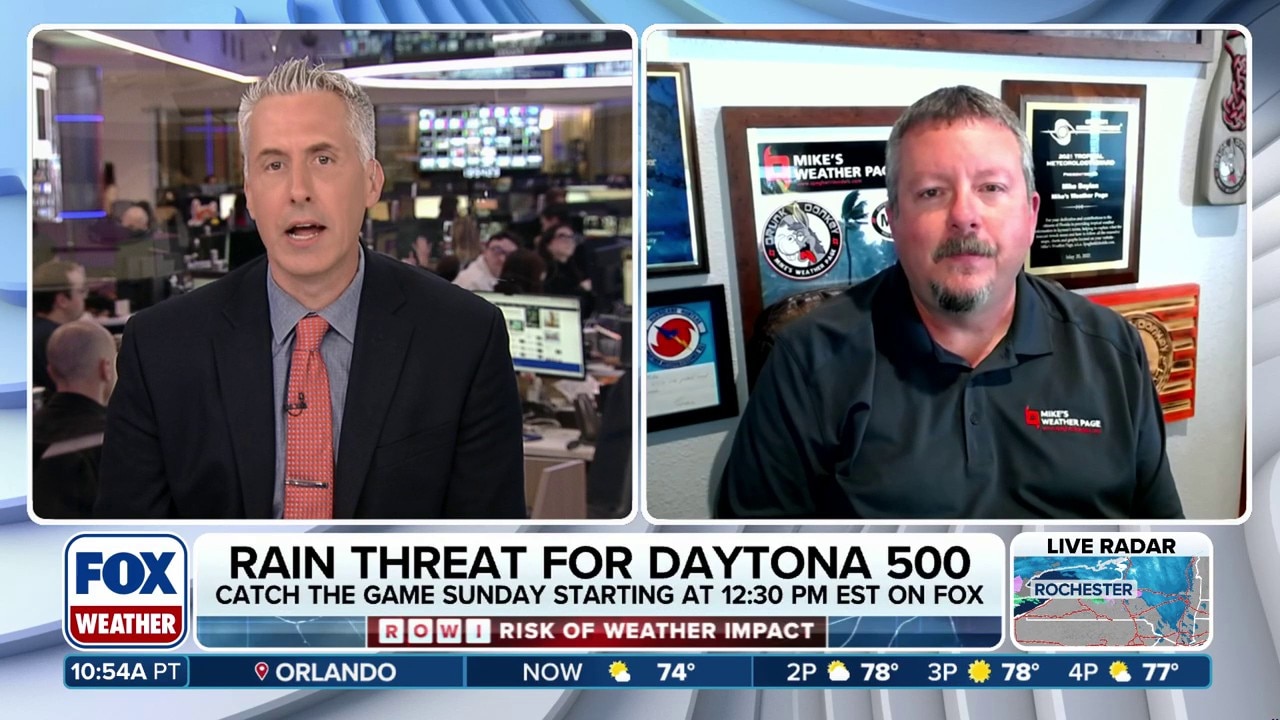Image resolution: width=1280 pixels, height=720 pixels.
Task: Click the Drunk Donkey round logo
Action: pyautogui.click(x=802, y=239)
